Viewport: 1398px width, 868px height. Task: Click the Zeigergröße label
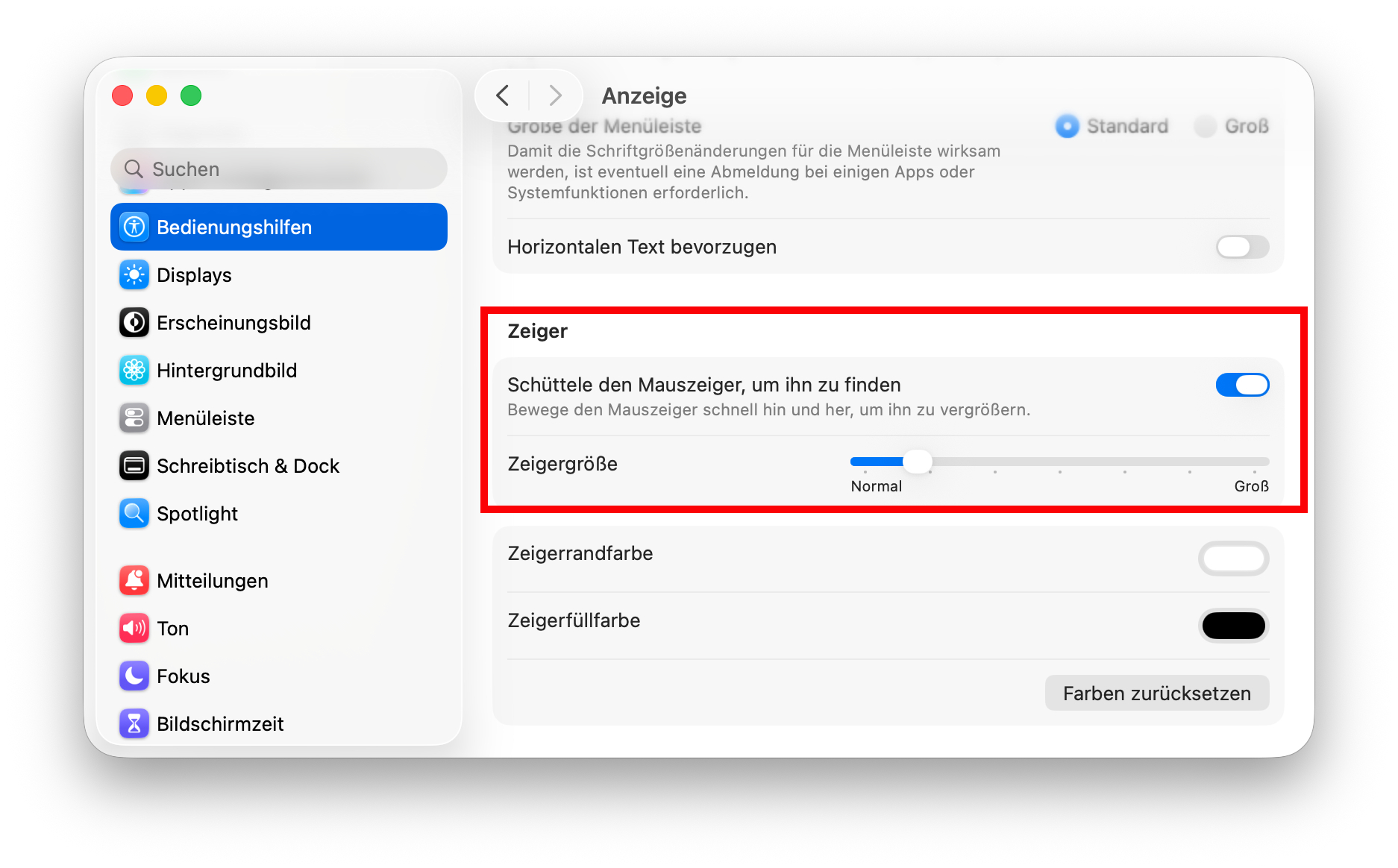point(562,464)
